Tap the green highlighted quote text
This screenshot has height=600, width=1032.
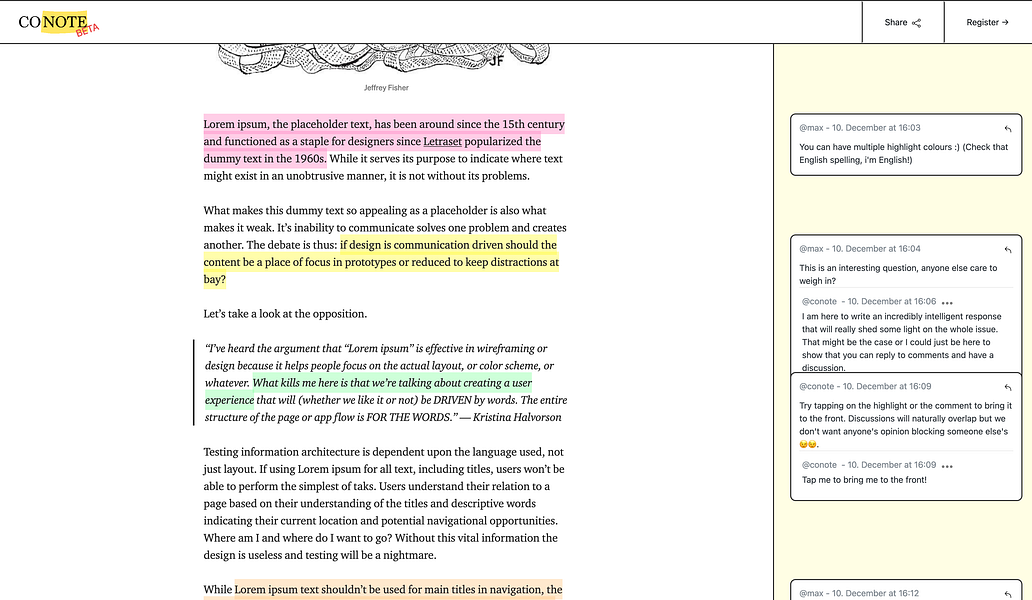point(369,391)
